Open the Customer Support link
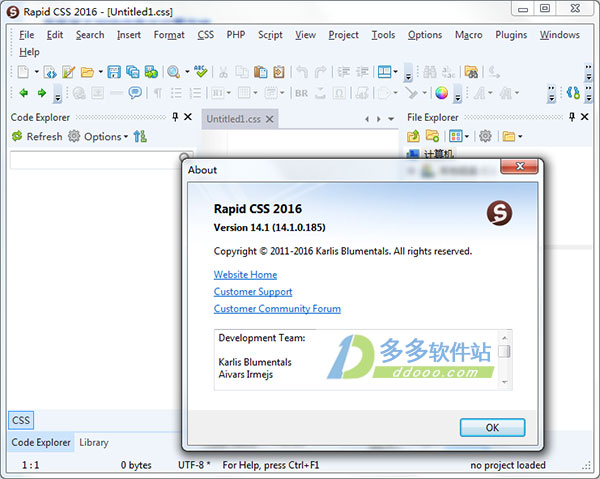 pos(253,292)
